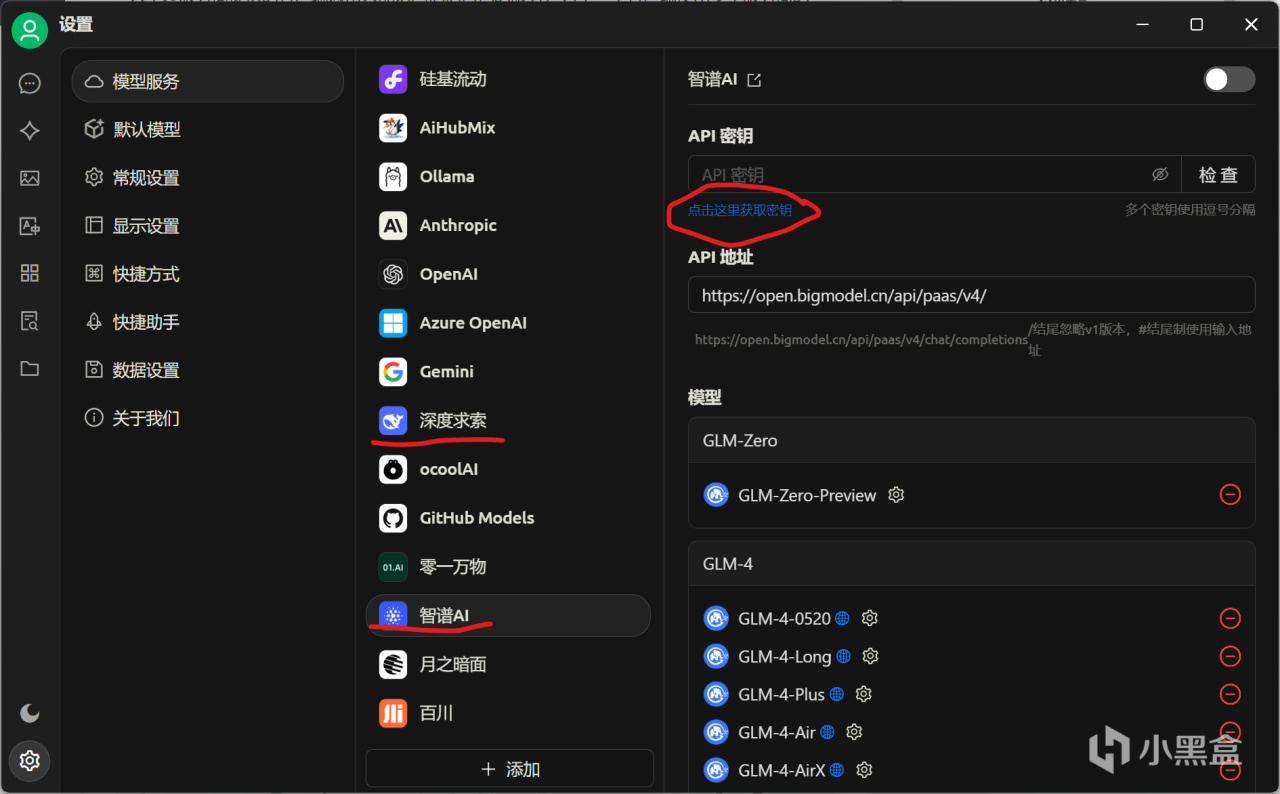Open 显示设置 settings section

[x=208, y=225]
